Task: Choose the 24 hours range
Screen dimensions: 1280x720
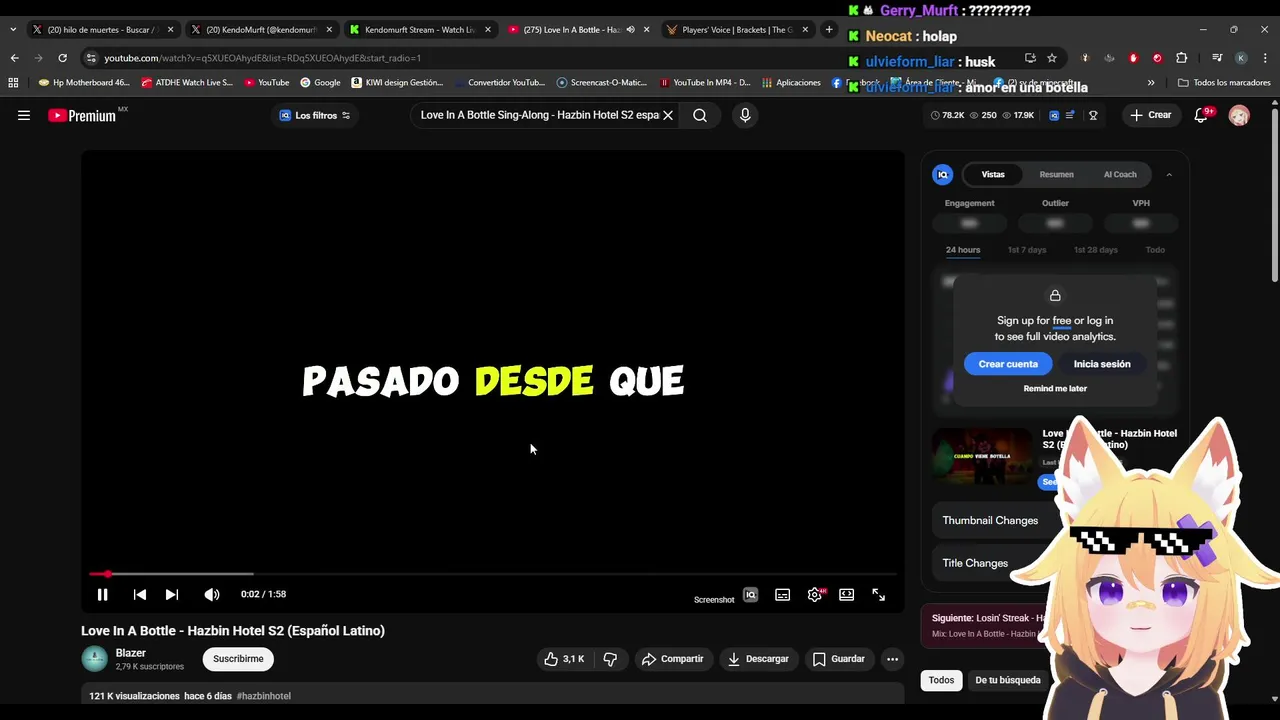Action: pos(963,250)
